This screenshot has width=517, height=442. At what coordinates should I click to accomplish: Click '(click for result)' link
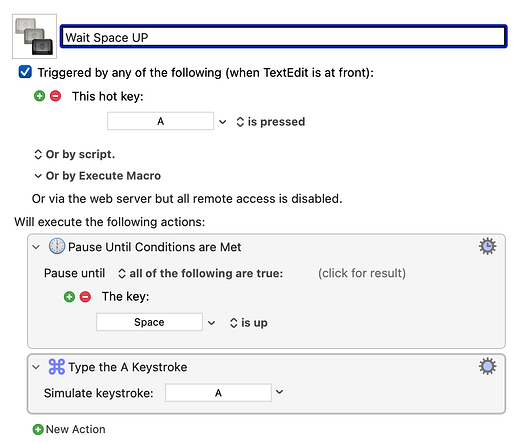click(x=362, y=273)
